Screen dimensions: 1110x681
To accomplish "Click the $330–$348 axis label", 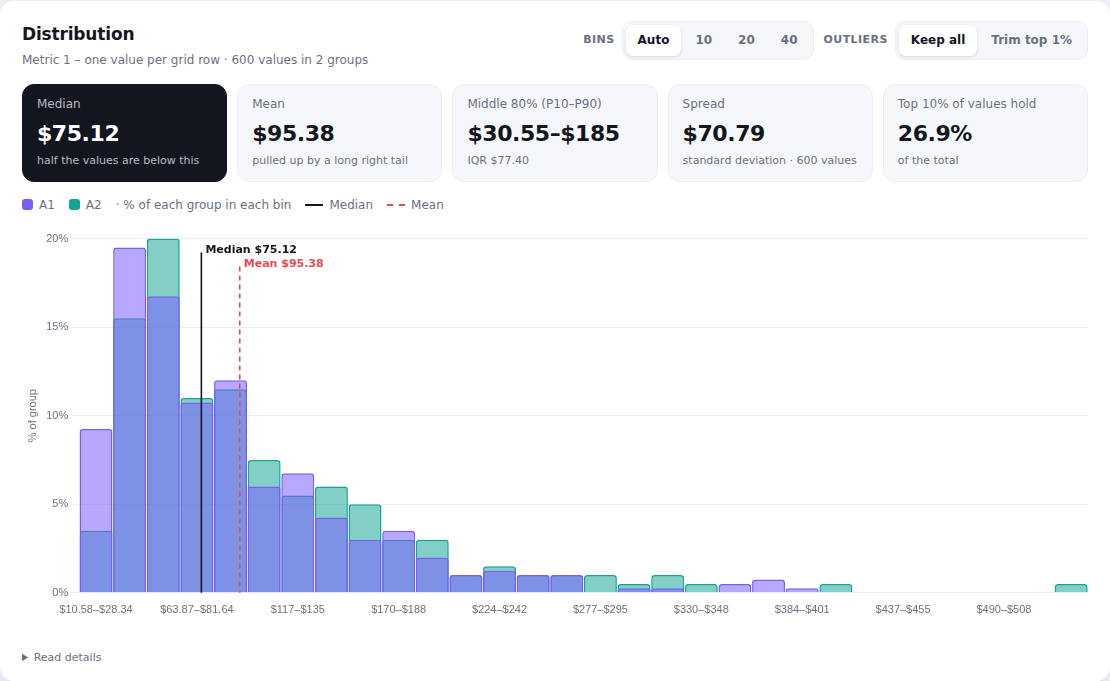I will click(701, 609).
